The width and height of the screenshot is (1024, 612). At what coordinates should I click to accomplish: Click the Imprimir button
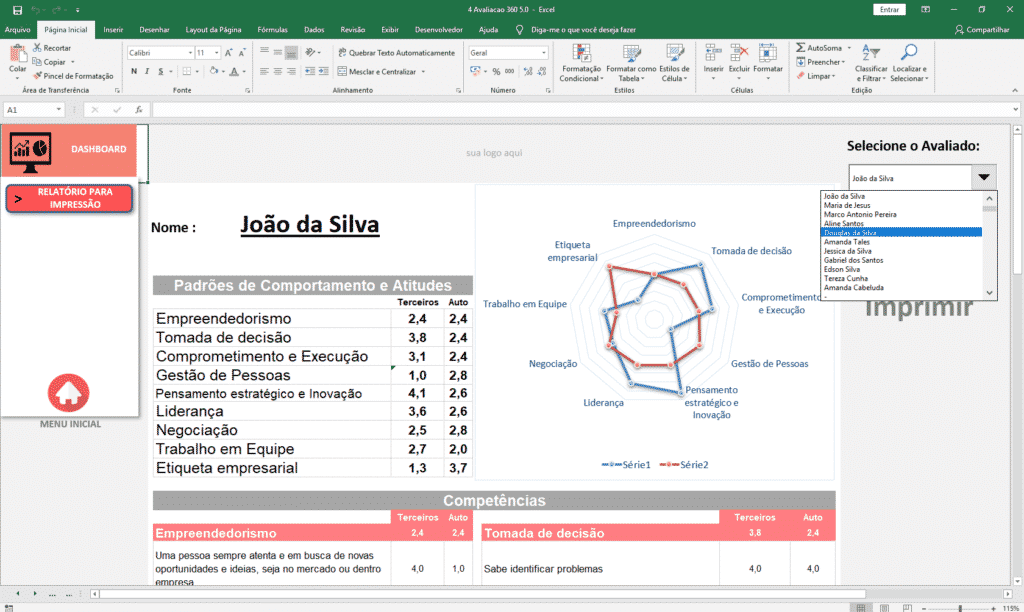click(919, 308)
